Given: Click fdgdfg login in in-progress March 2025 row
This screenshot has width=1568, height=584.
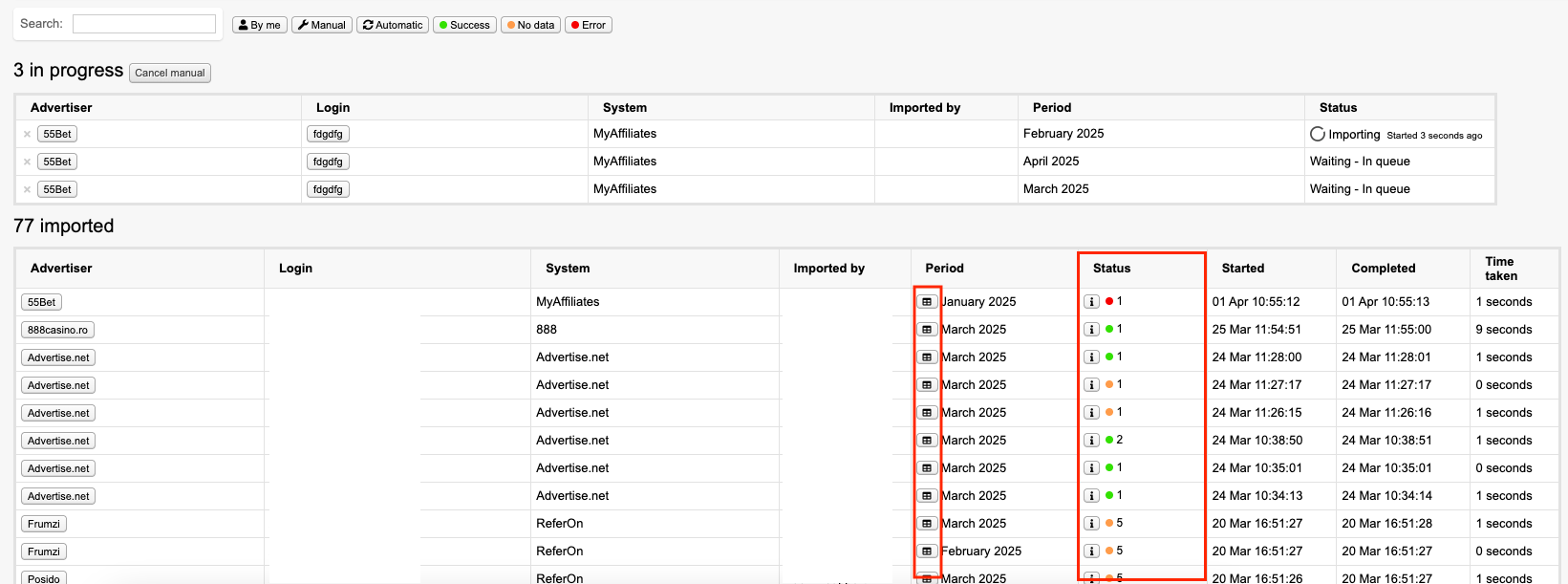Looking at the screenshot, I should pos(328,189).
